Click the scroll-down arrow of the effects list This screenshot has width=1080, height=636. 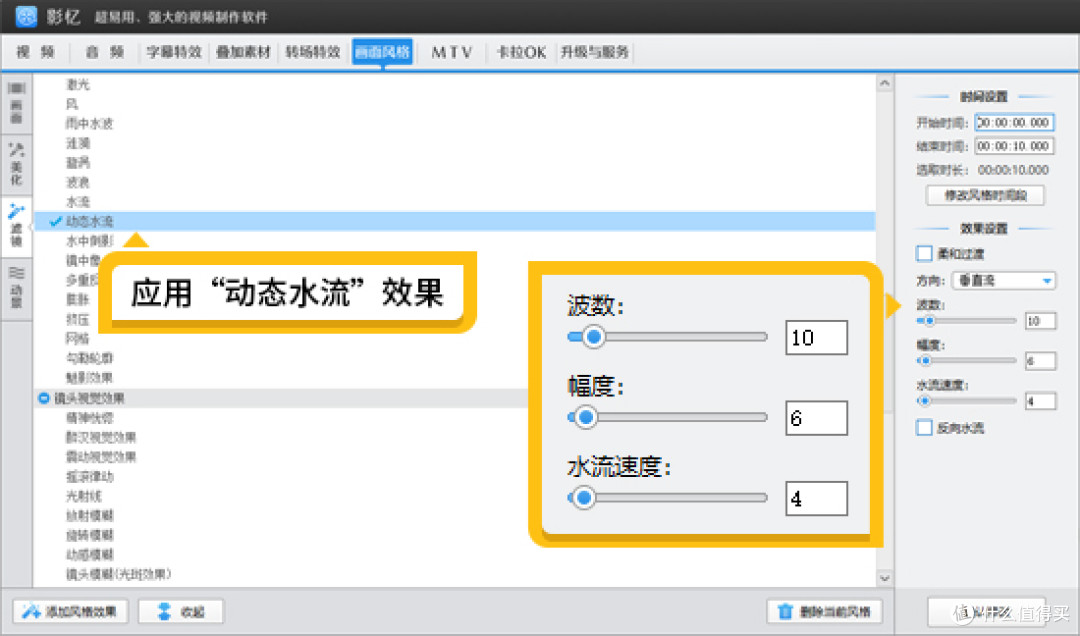(885, 578)
